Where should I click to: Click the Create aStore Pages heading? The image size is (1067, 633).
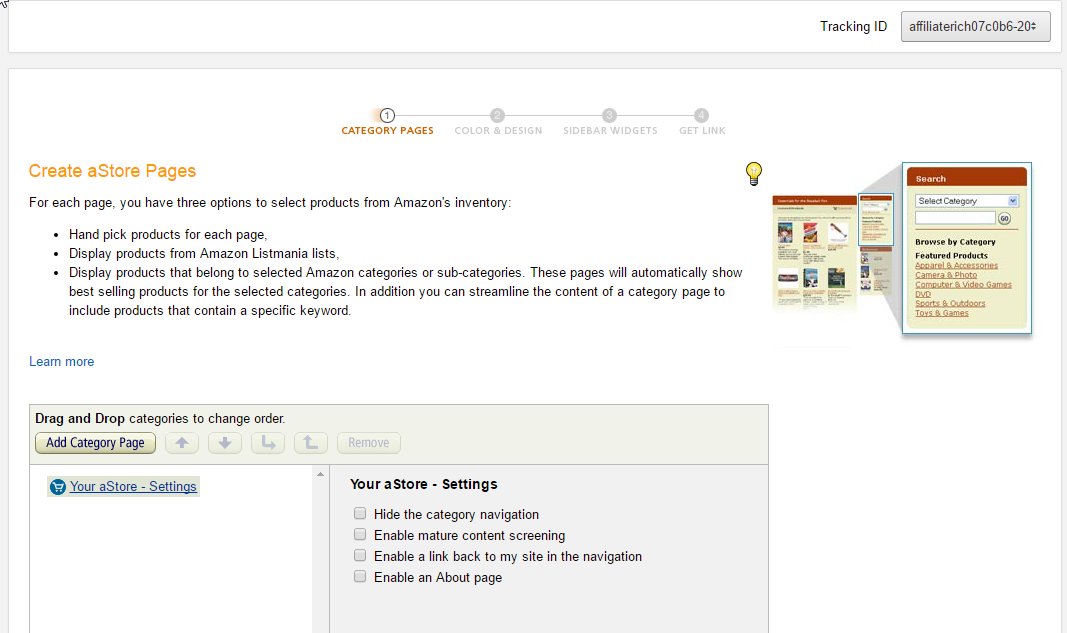pos(112,171)
